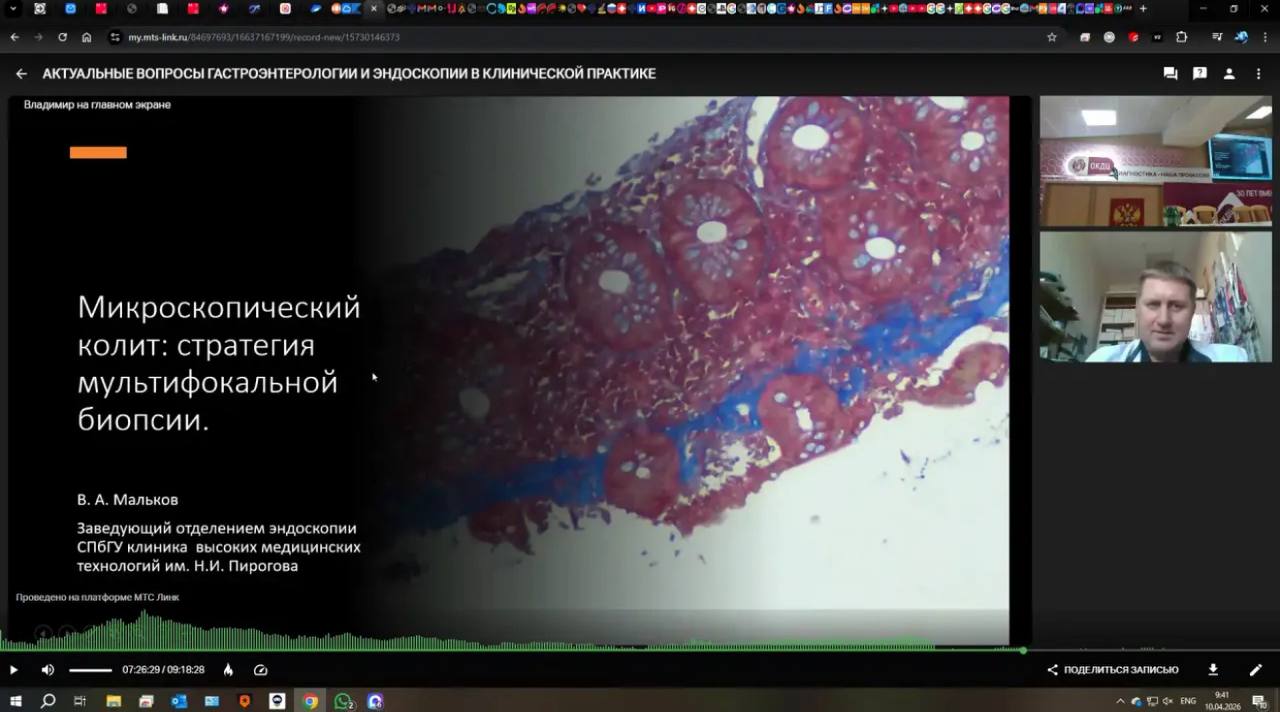Open the chat messages panel icon
The height and width of the screenshot is (712, 1280).
[x=1170, y=74]
